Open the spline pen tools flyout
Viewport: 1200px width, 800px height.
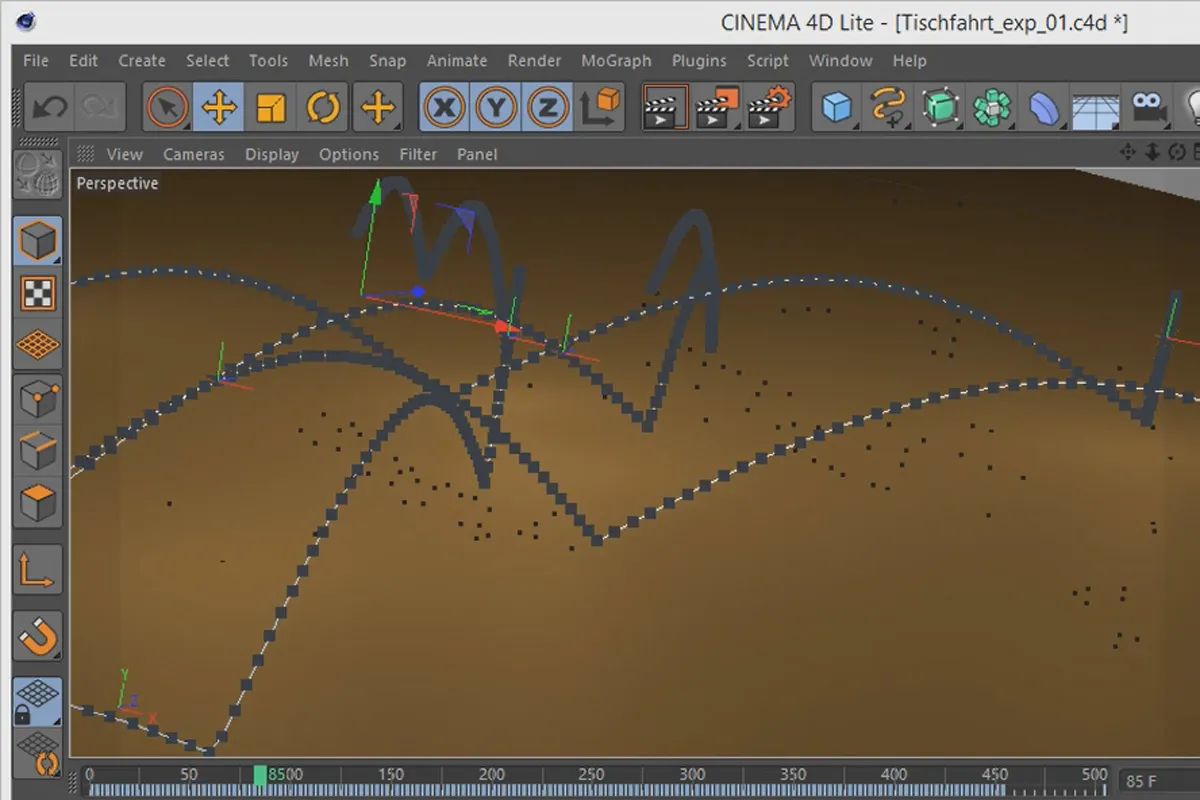click(889, 107)
